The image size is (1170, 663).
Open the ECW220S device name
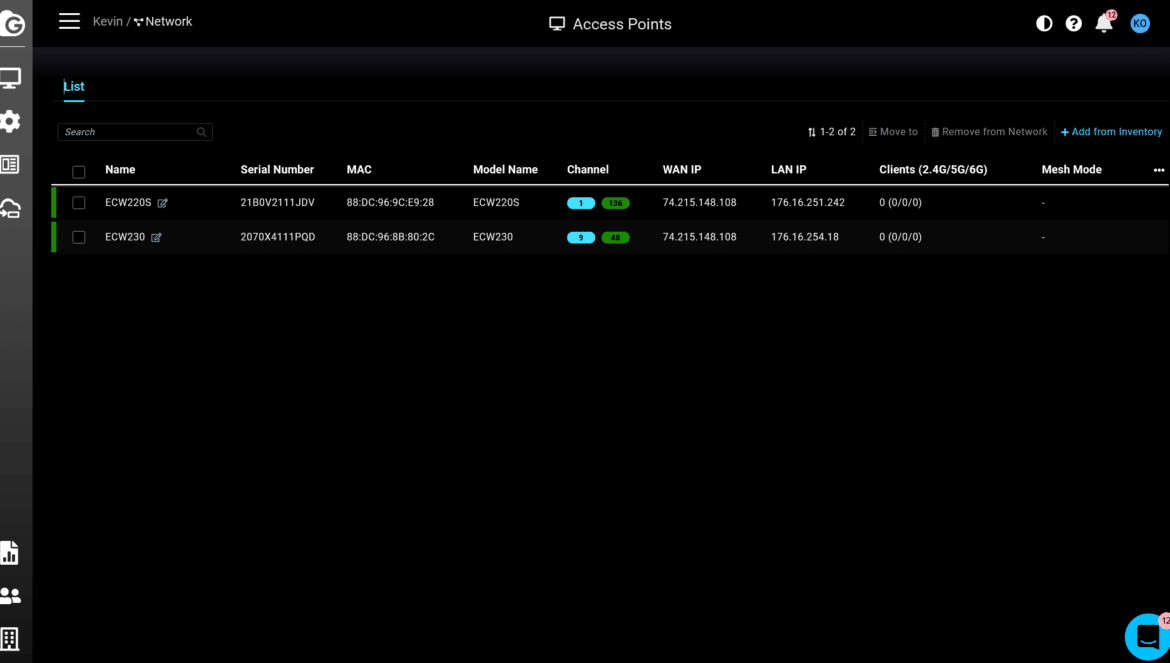point(128,203)
